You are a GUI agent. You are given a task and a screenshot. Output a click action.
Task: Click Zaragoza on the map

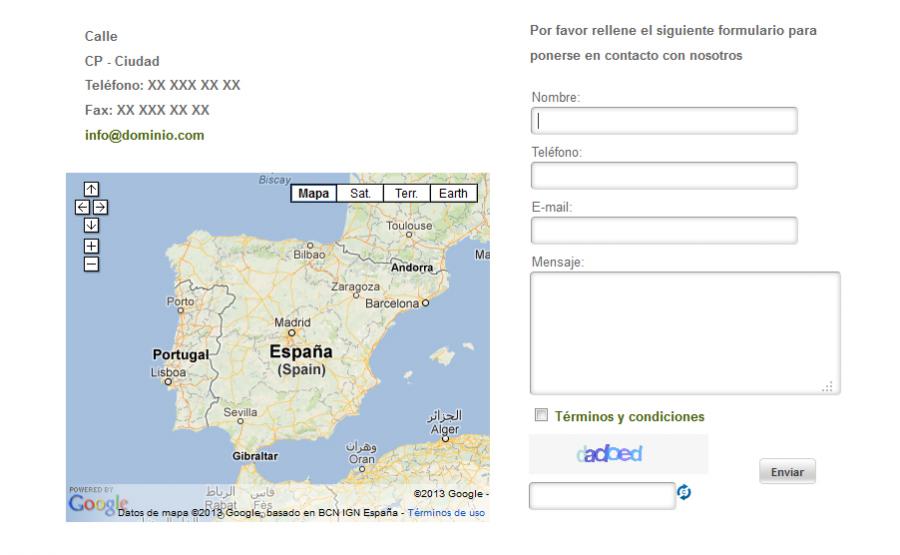click(355, 288)
